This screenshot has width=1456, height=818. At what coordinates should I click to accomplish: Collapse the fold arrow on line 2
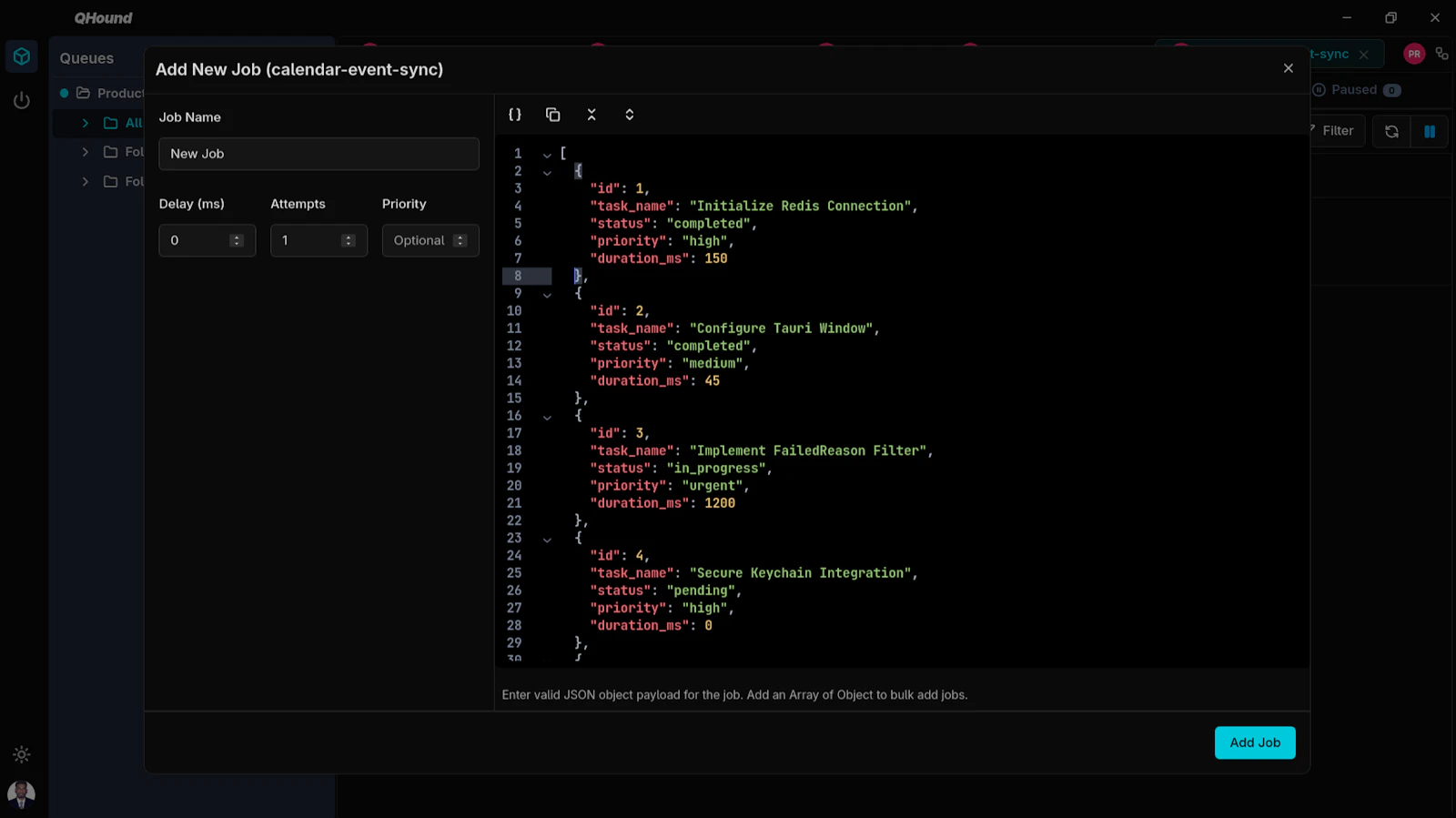(x=547, y=172)
